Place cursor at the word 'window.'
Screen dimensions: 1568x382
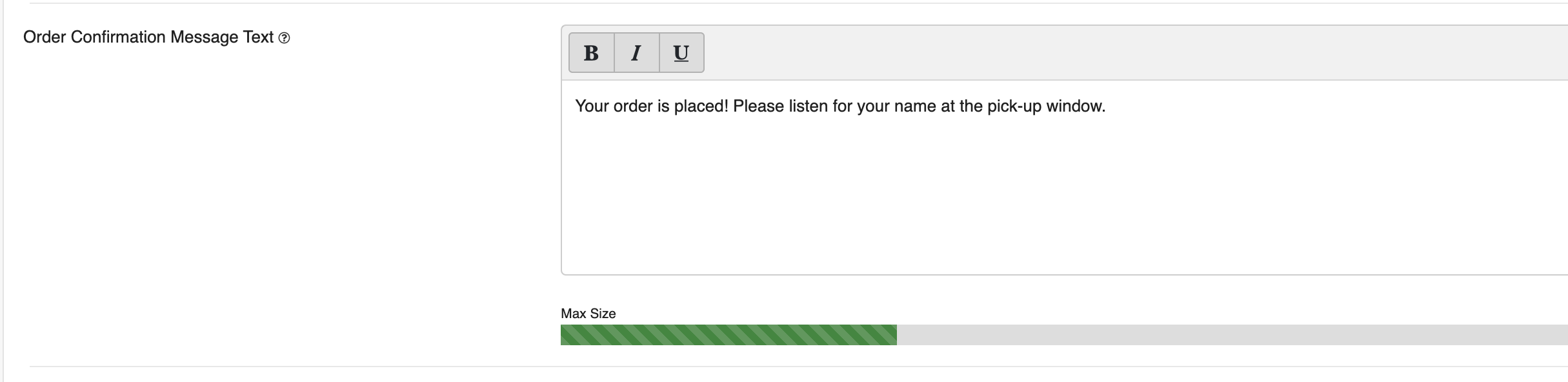[x=1076, y=106]
